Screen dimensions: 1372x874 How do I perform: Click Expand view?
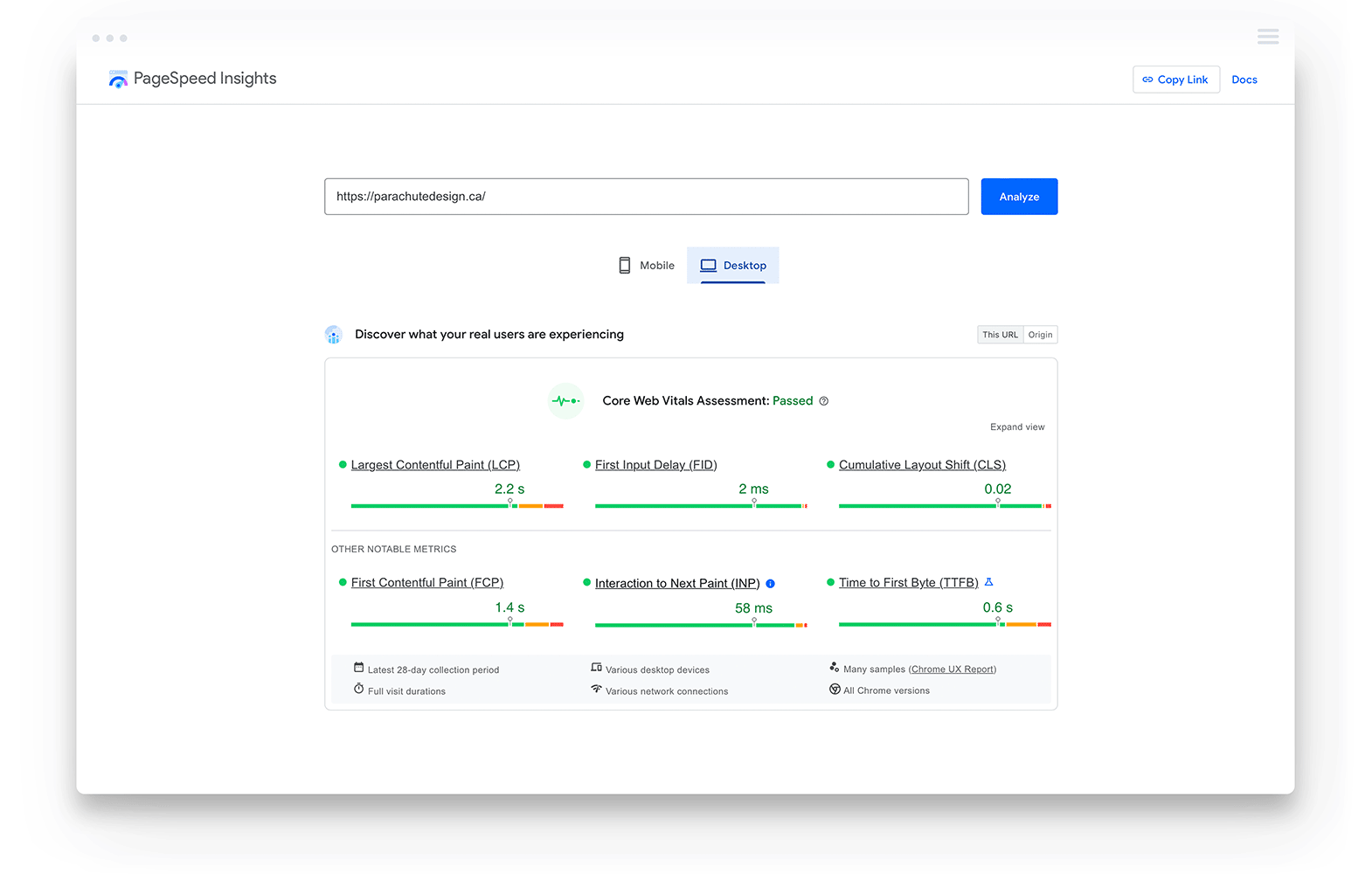pos(1017,427)
